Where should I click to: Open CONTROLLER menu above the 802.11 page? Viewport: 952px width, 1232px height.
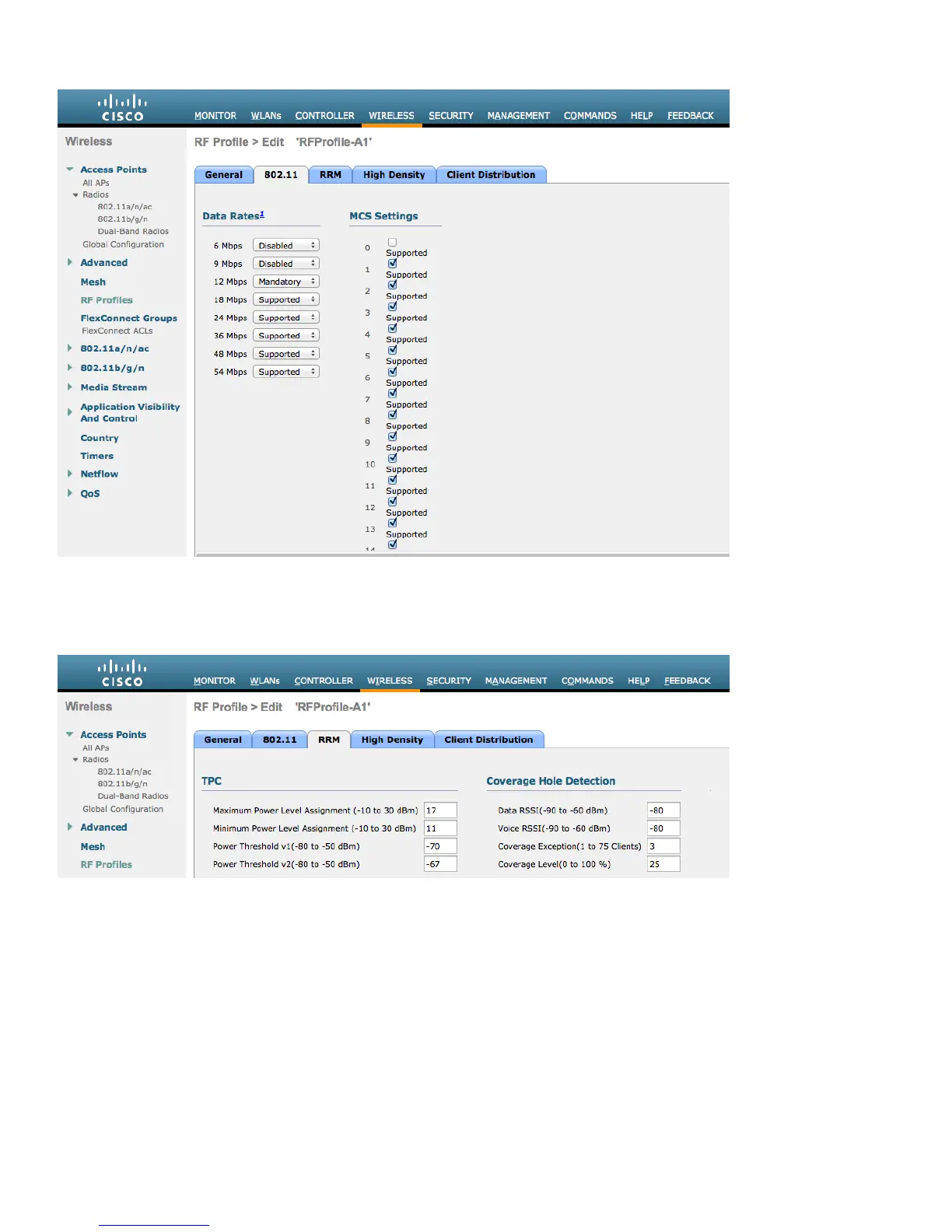pos(325,116)
